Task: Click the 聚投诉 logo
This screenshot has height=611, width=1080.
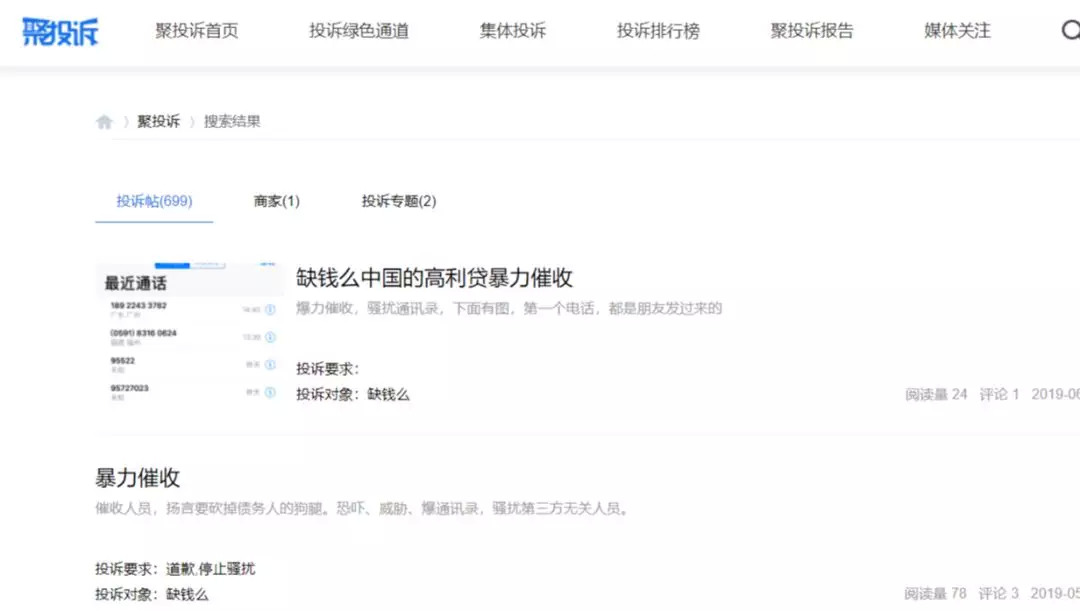Action: tap(60, 31)
